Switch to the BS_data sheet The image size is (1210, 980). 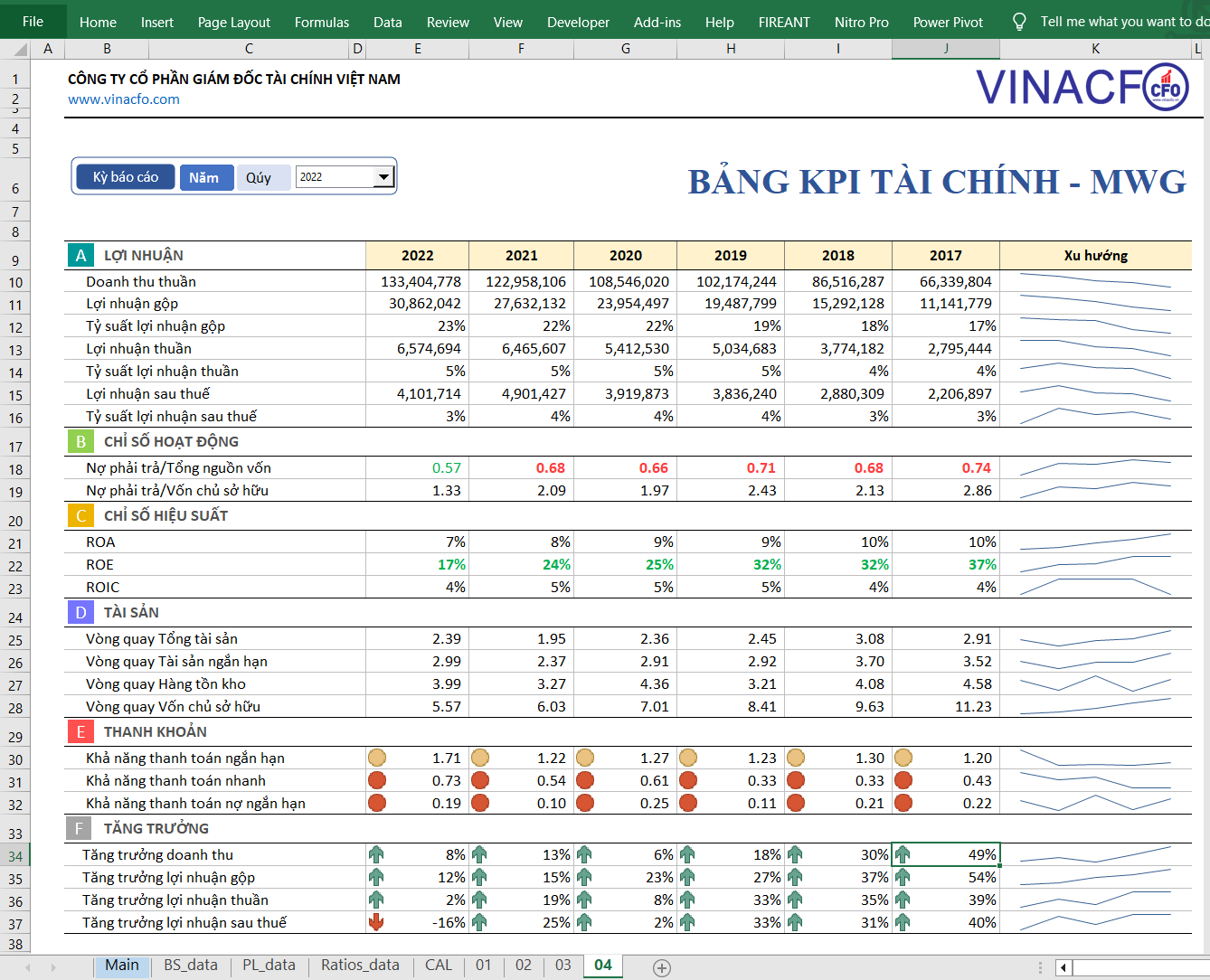(191, 965)
